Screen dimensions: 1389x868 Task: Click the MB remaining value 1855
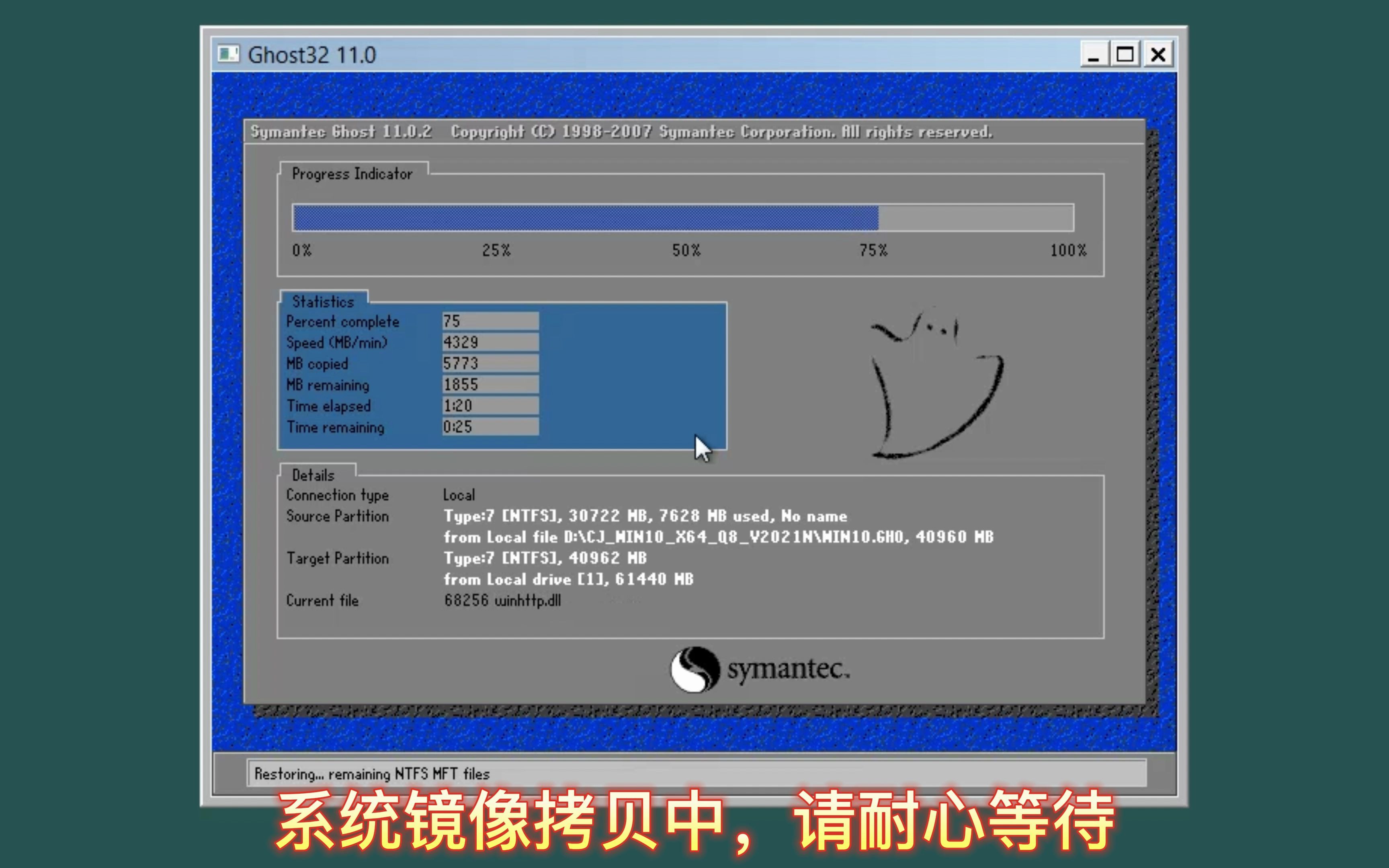click(490, 385)
